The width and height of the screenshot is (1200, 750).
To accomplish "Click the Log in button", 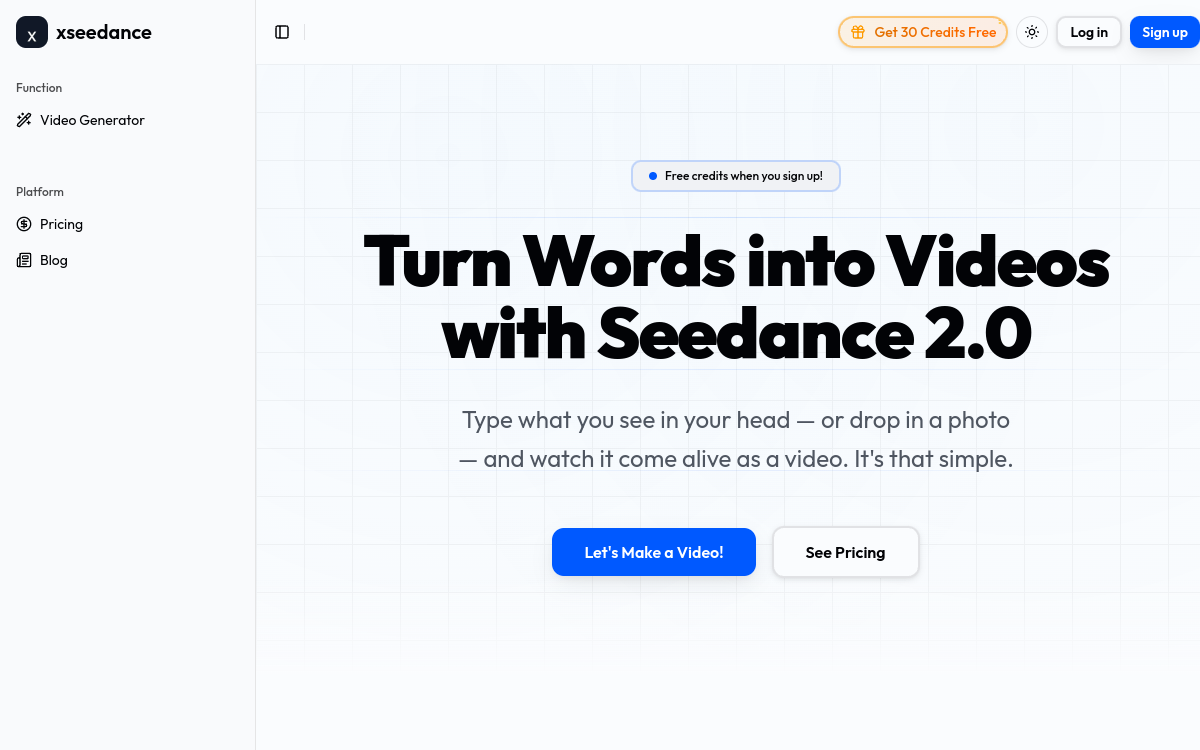I will [1089, 32].
